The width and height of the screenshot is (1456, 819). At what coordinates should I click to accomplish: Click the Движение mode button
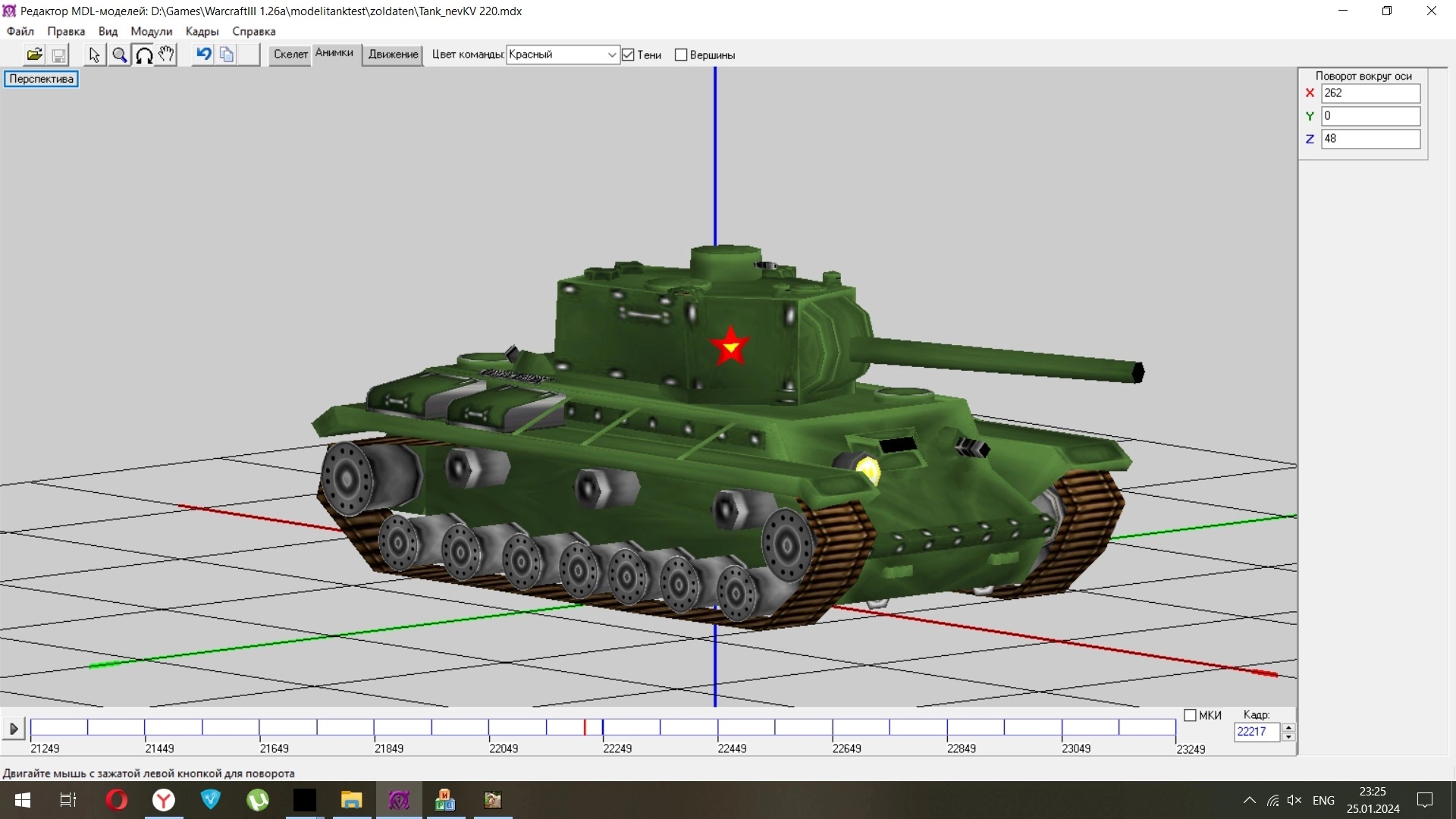click(393, 55)
